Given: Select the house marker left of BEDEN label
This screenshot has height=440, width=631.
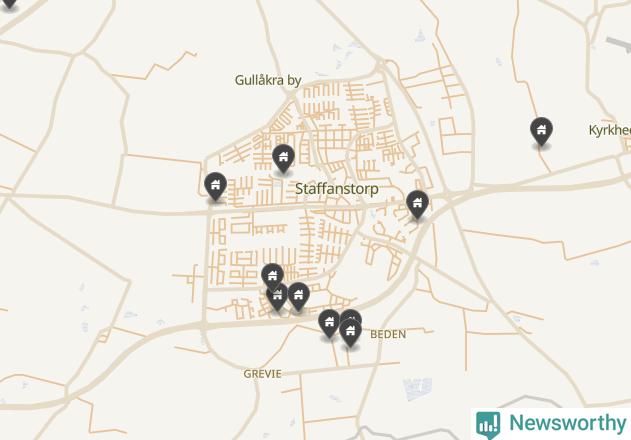Looking at the screenshot, I should [x=329, y=323].
